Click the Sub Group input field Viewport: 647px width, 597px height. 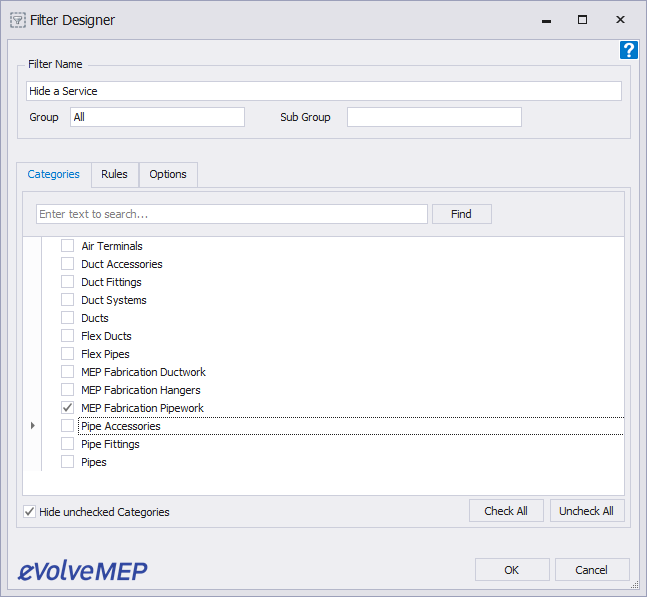tap(434, 117)
